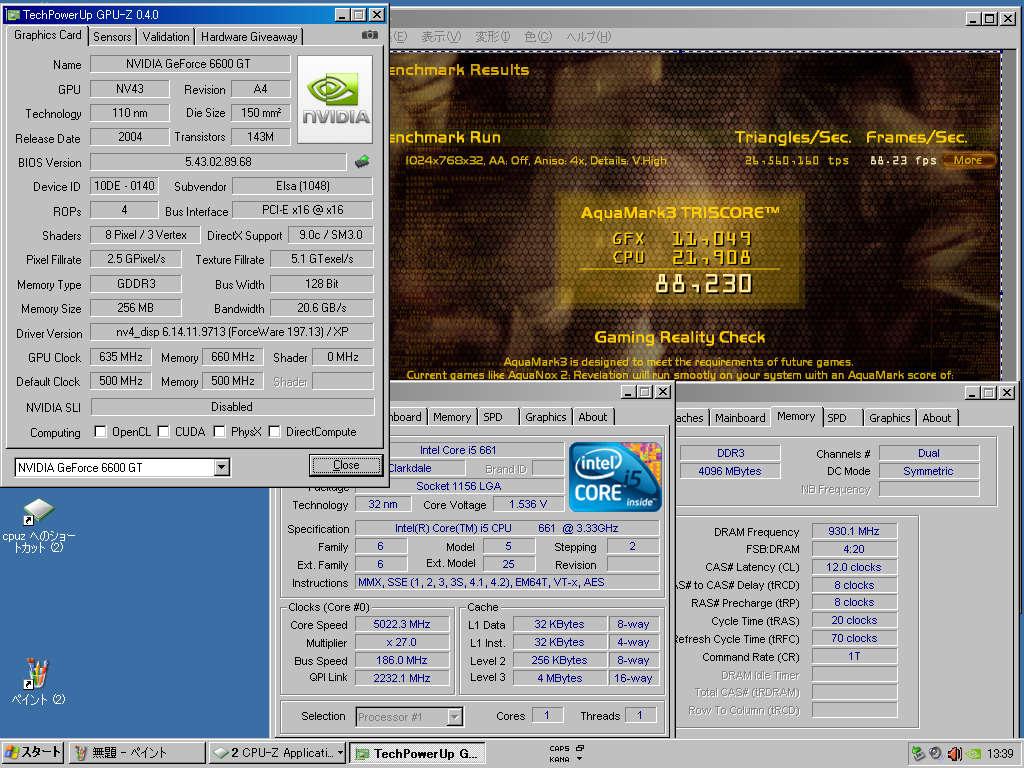Click the Bus Speed value 186.0 MHz
The image size is (1024, 768).
click(x=402, y=660)
